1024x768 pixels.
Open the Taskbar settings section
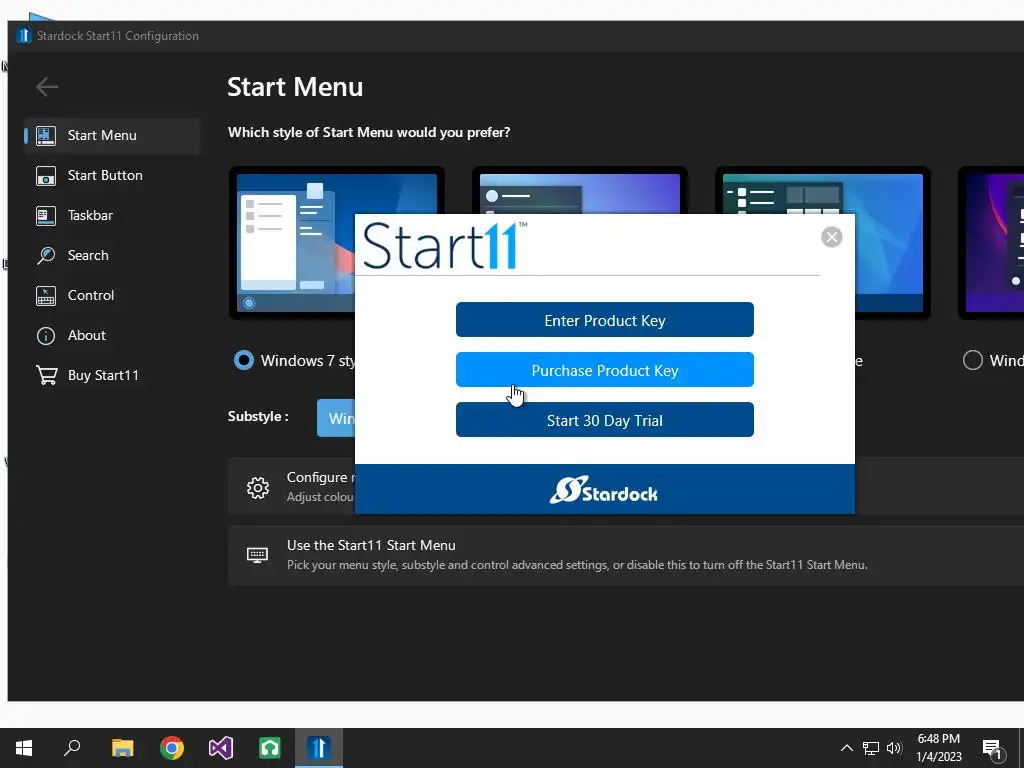pos(112,216)
